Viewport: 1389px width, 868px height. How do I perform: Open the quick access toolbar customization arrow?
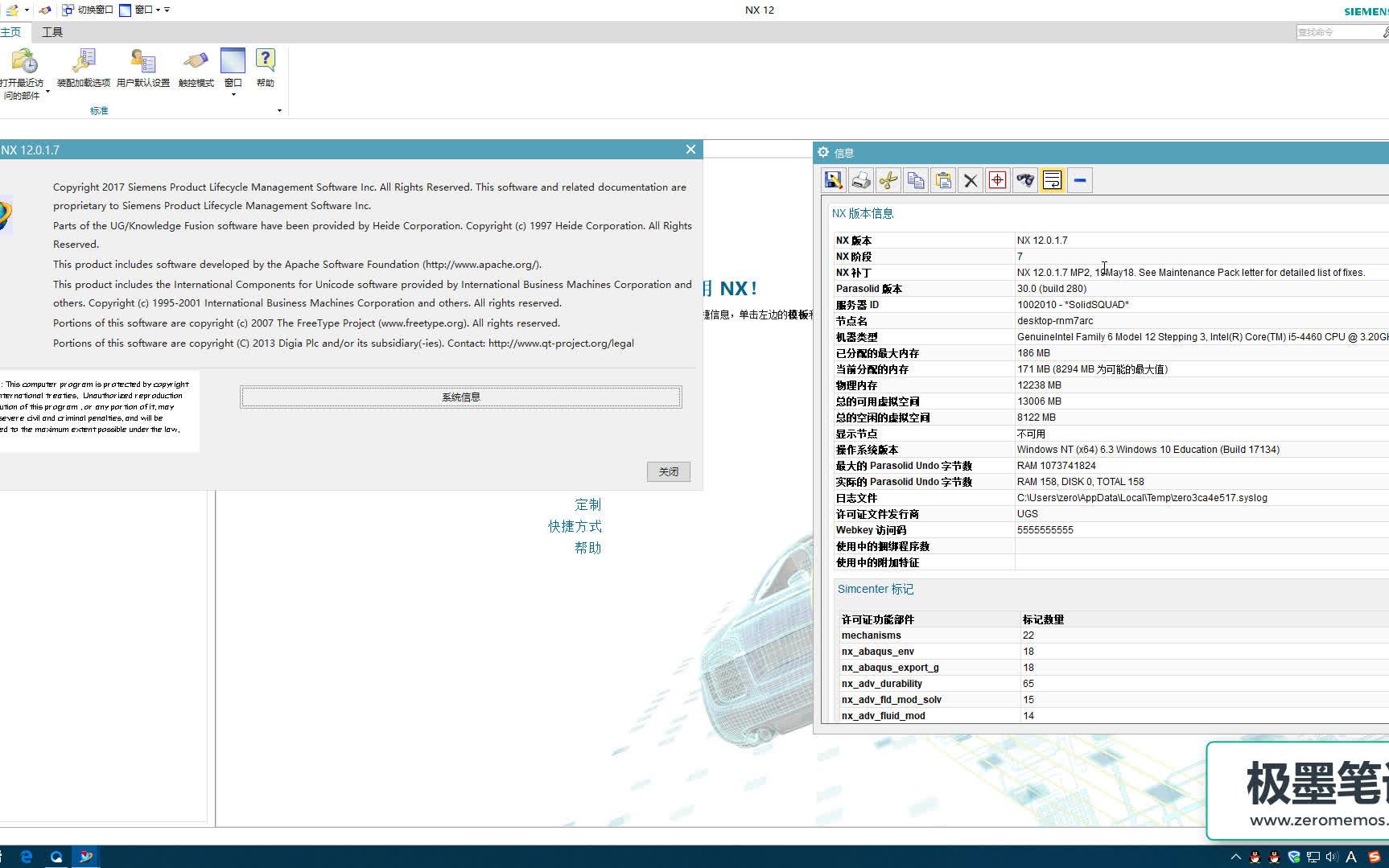pyautogui.click(x=167, y=10)
